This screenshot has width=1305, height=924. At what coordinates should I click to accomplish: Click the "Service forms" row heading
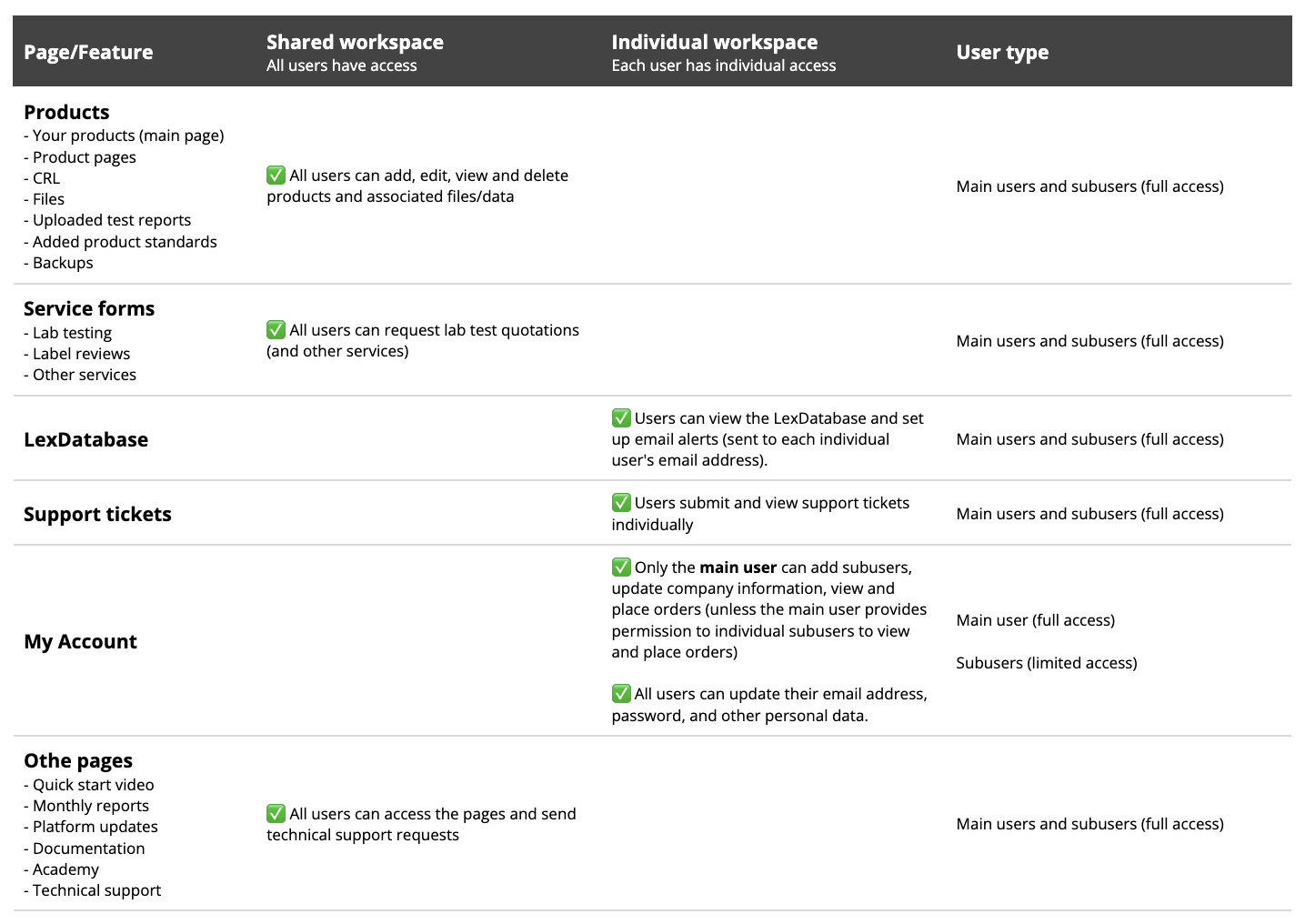tap(89, 309)
